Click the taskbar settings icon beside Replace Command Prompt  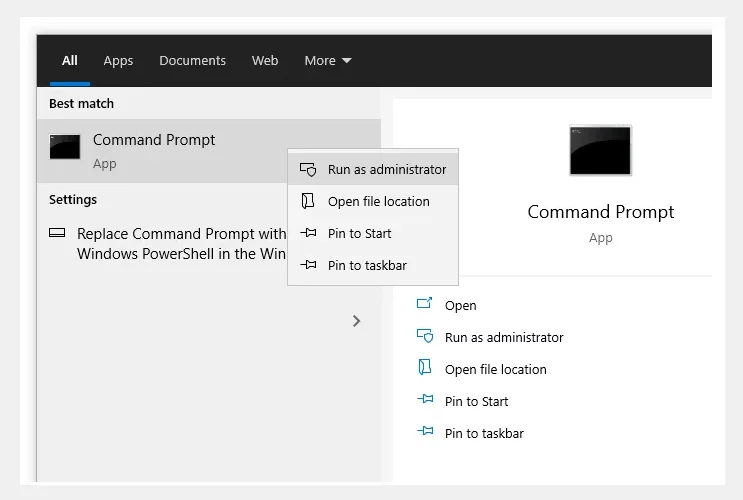[57, 233]
